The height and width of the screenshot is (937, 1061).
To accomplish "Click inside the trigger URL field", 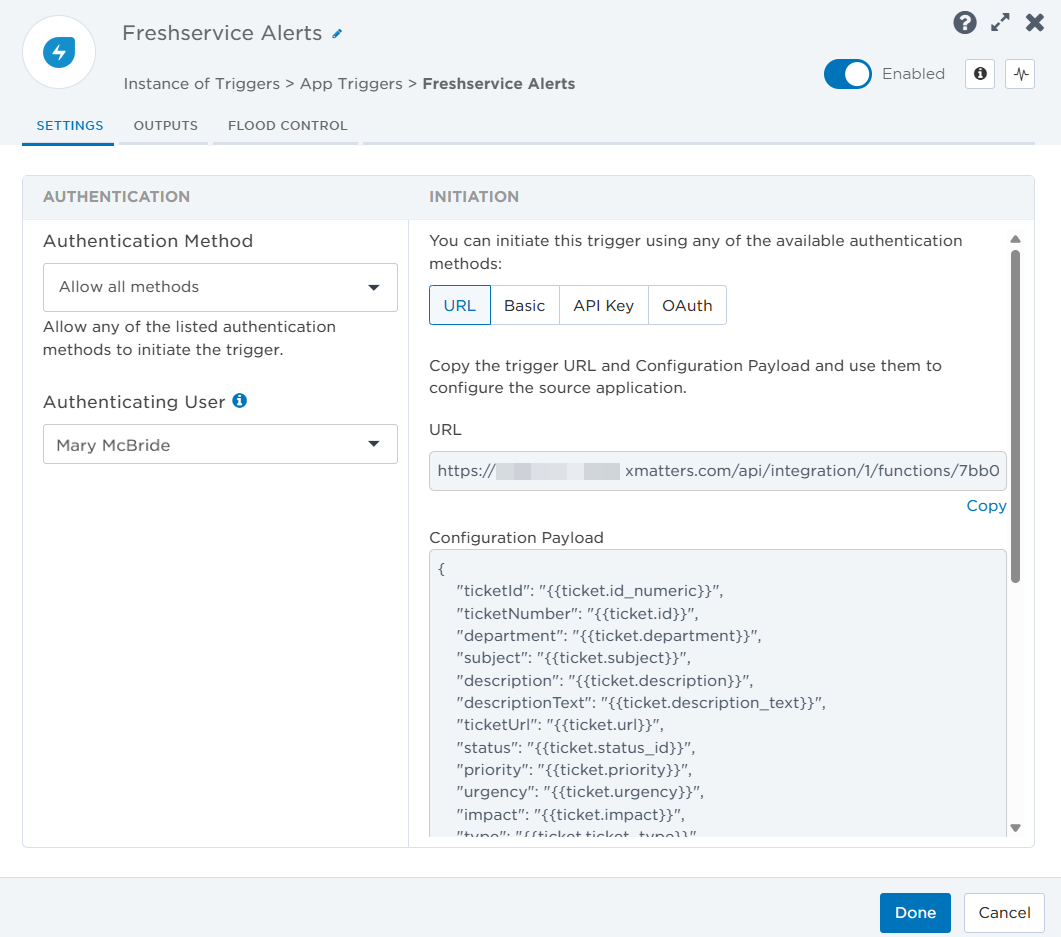I will pos(717,471).
